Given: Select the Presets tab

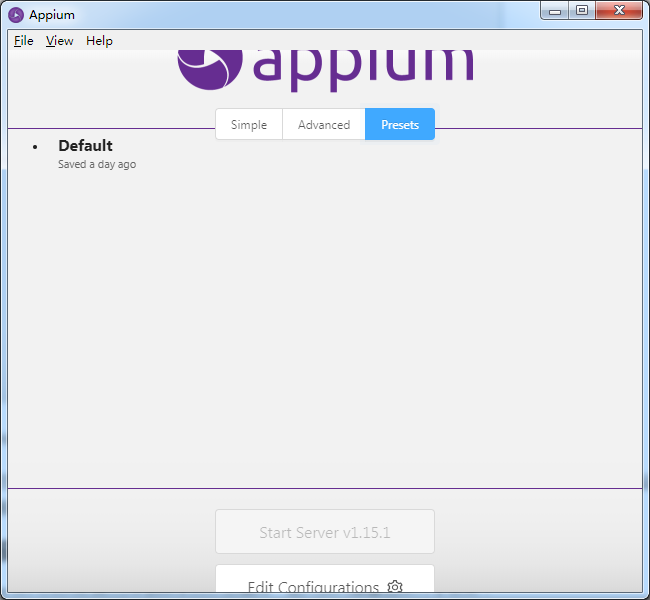Looking at the screenshot, I should [x=400, y=124].
